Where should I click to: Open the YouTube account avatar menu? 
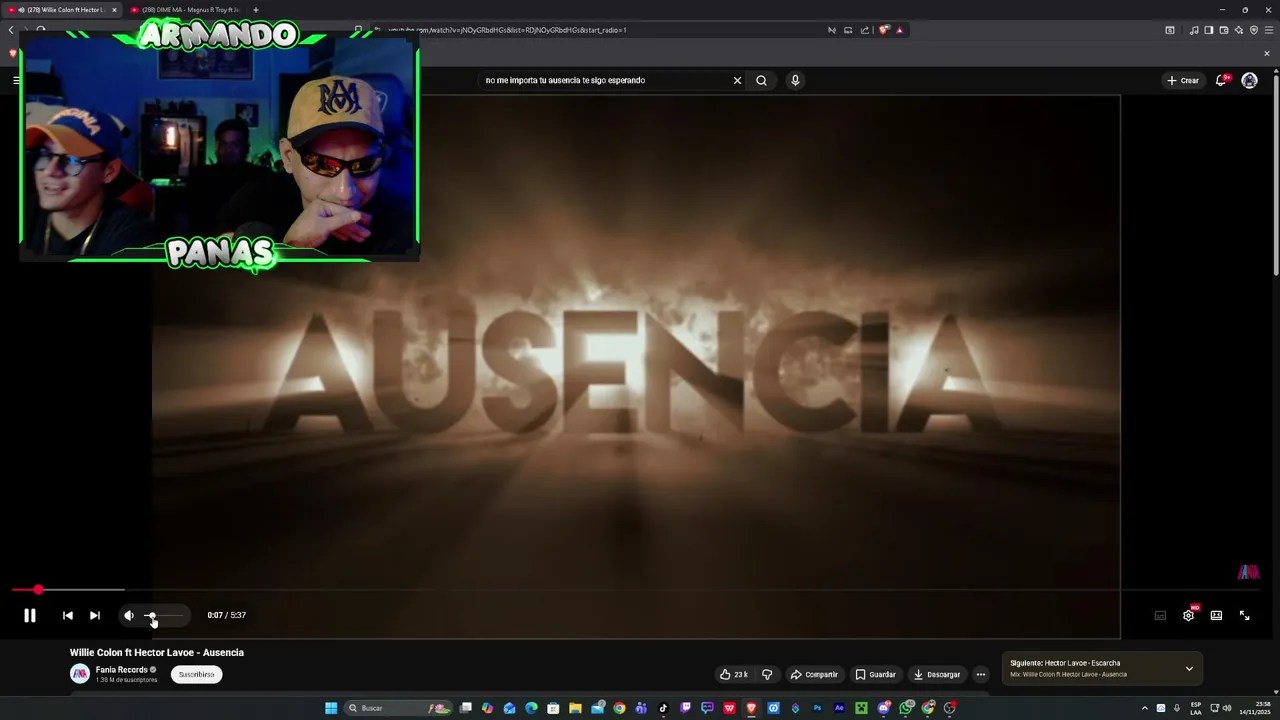[1249, 80]
